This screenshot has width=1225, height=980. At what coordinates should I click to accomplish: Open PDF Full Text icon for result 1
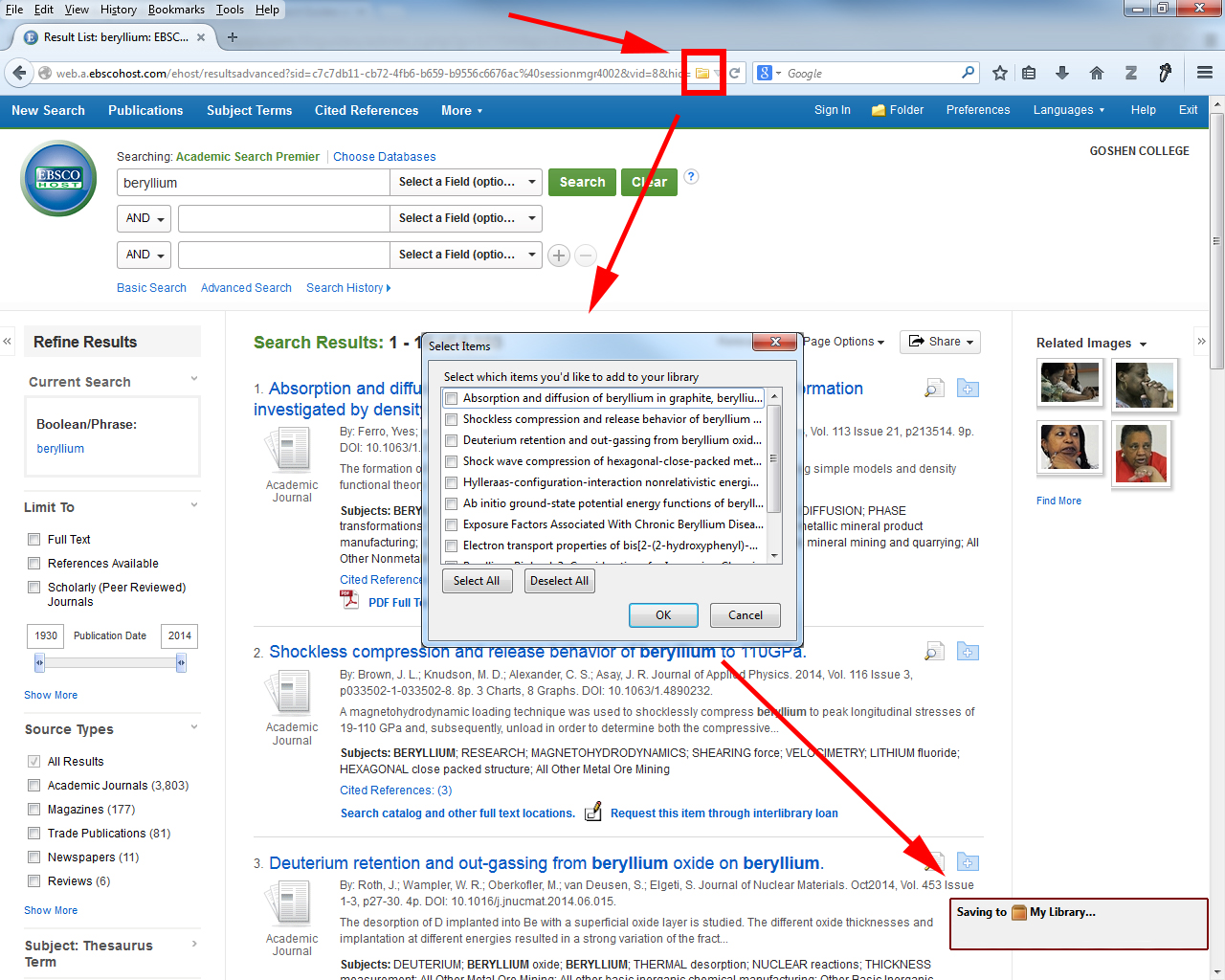tap(350, 600)
